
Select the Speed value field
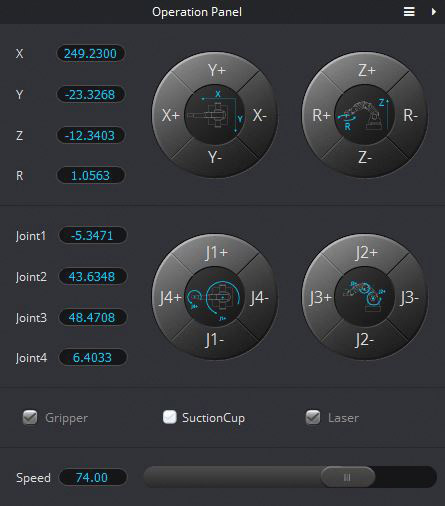[x=92, y=477]
